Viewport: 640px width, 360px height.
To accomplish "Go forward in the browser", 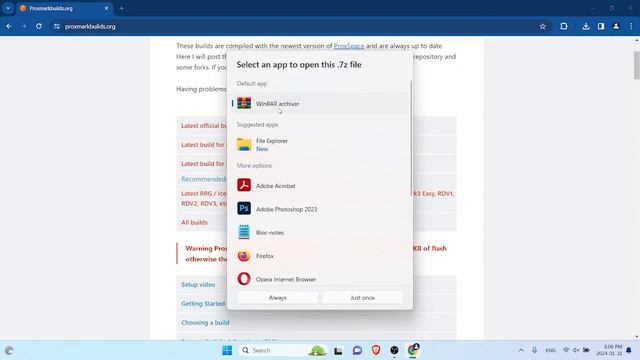I will 24,26.
